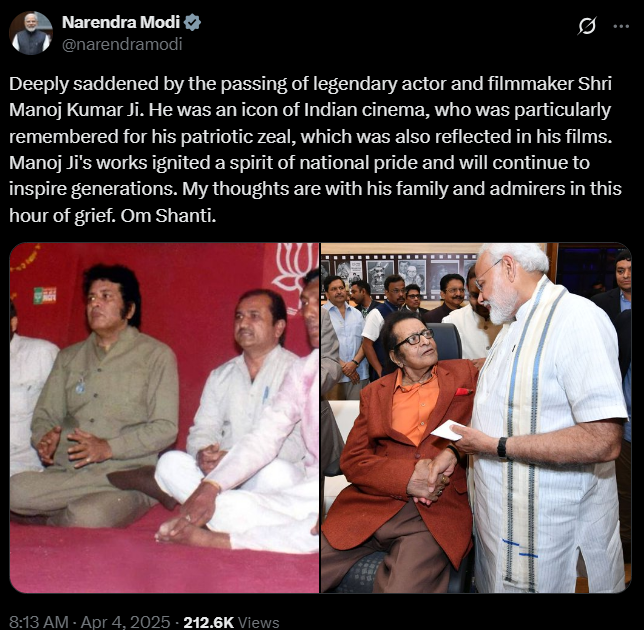Click the Apr 4, 2025 date
The image size is (644, 630).
pos(125,622)
